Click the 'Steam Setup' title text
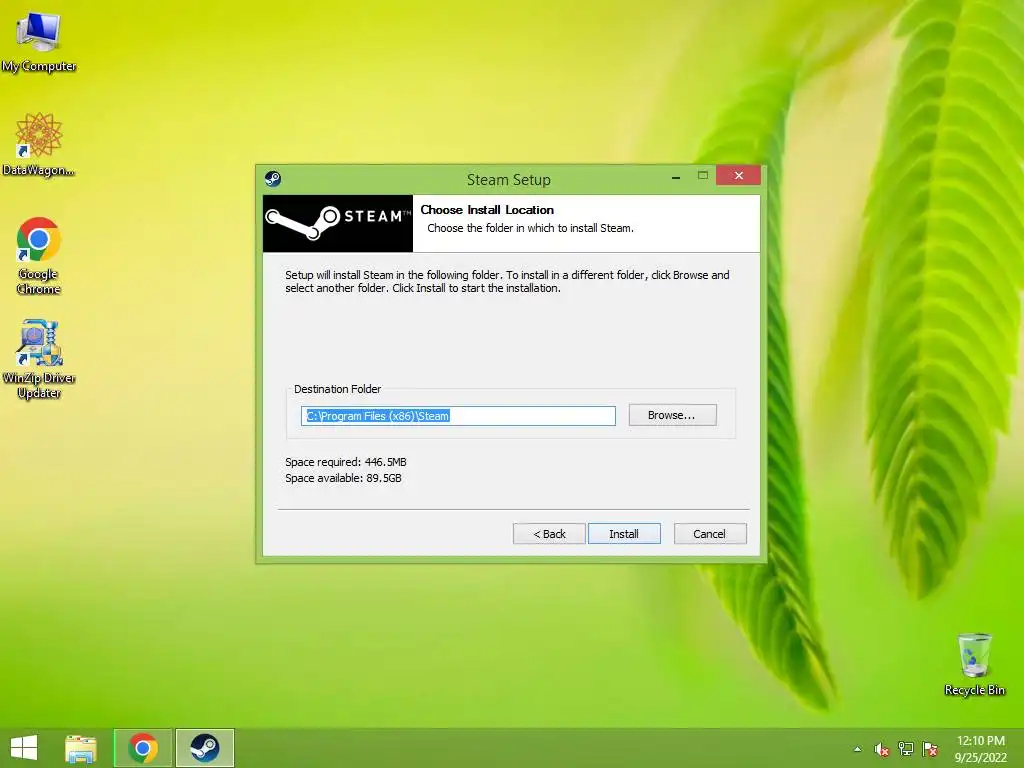Screen dimensions: 1024x768 click(509, 180)
